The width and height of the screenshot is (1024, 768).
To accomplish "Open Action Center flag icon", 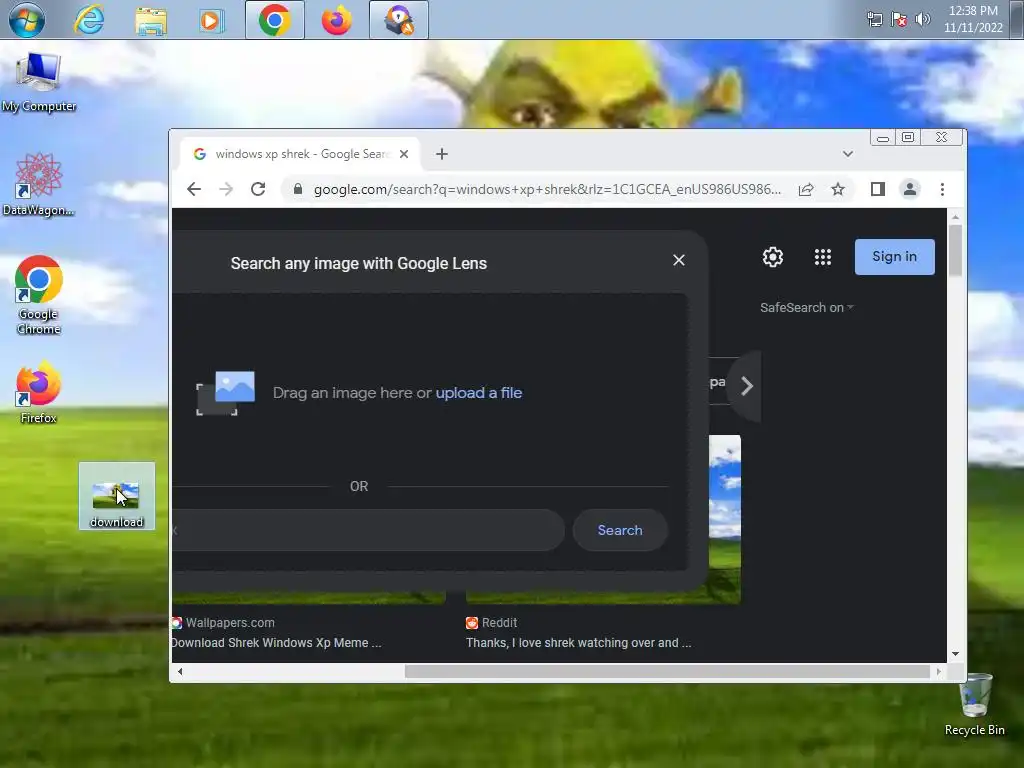I will [899, 20].
